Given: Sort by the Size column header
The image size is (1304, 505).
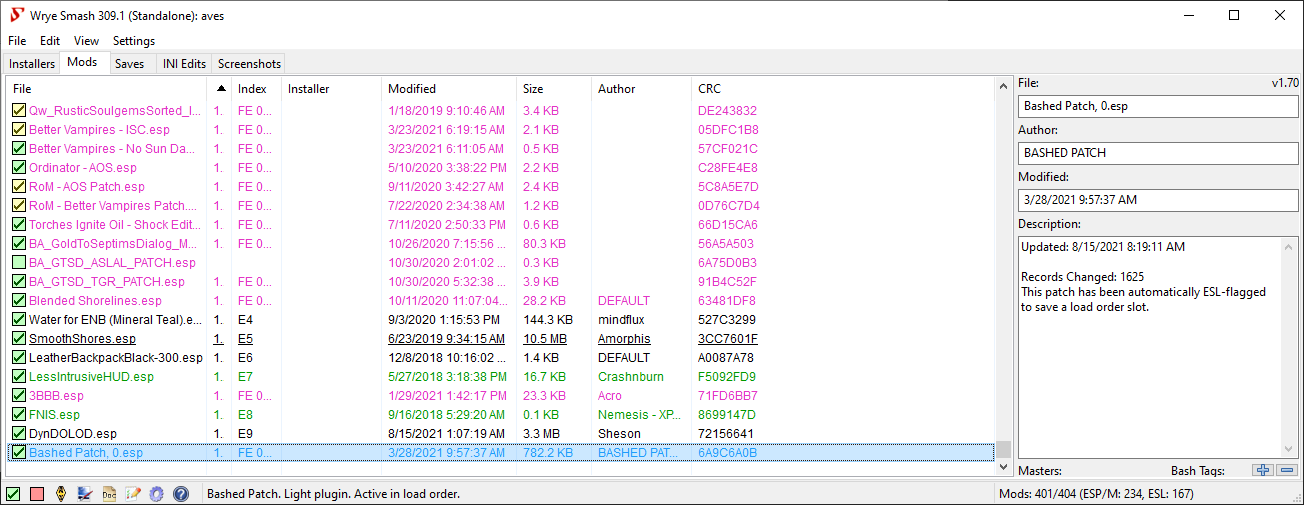Looking at the screenshot, I should (554, 89).
